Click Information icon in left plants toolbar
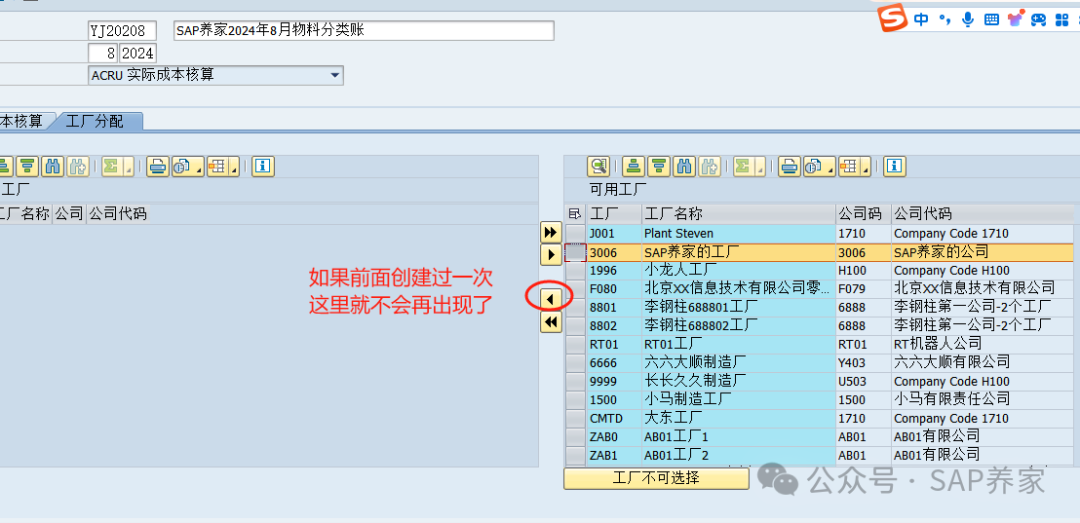This screenshot has width=1080, height=523. pyautogui.click(x=263, y=166)
